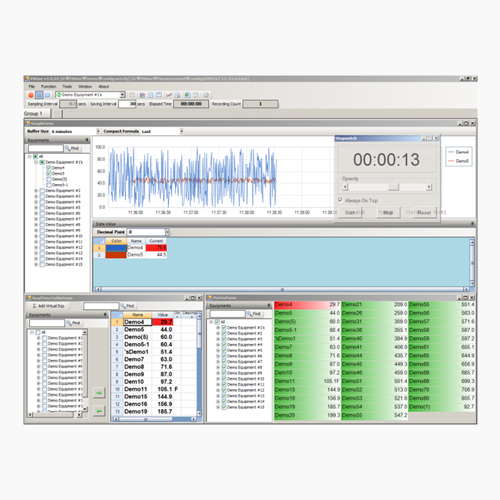Click the round clock icon in toolbar
Screen dimensions: 500x500
tap(206, 95)
